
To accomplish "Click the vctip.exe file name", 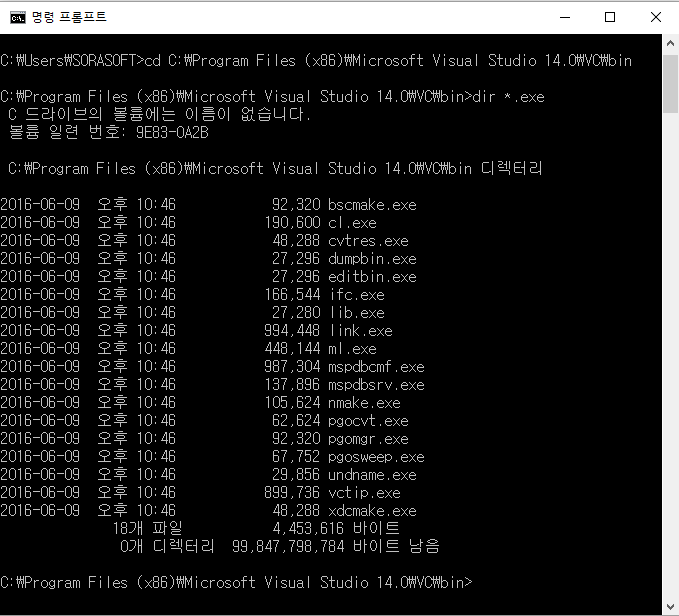I will pos(364,493).
